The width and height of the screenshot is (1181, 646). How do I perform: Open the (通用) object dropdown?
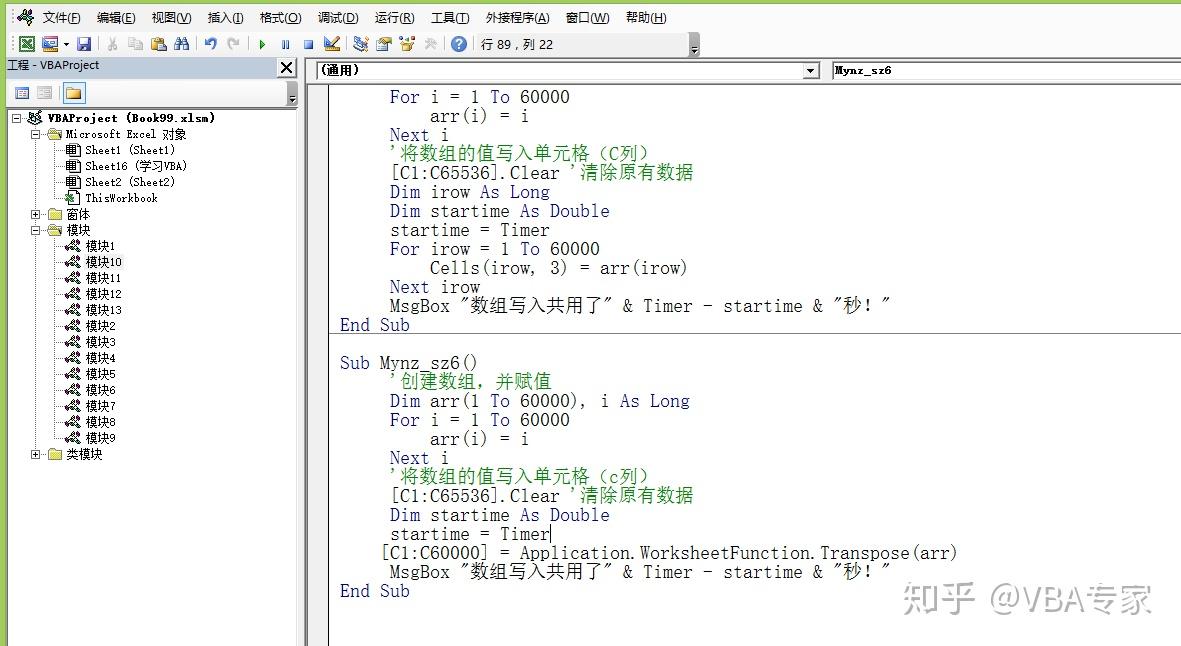[811, 71]
